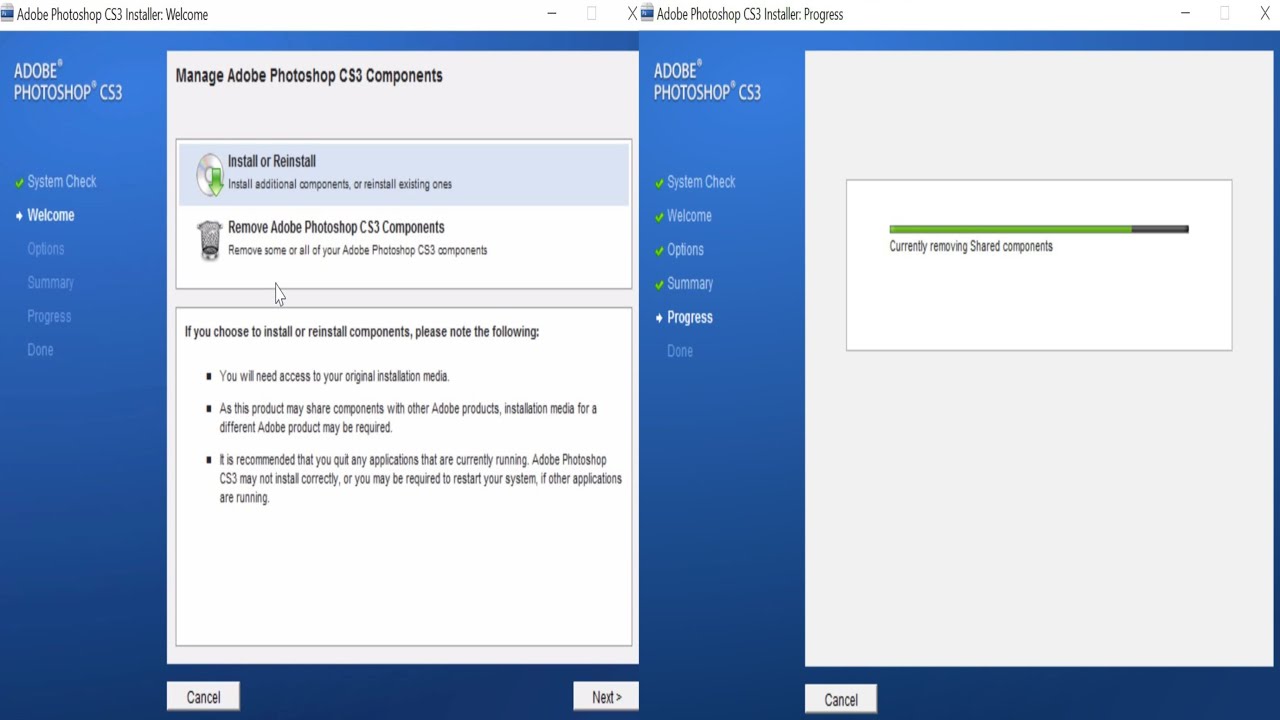This screenshot has width=1280, height=720.
Task: Click Next in the Welcome window
Action: pyautogui.click(x=606, y=697)
